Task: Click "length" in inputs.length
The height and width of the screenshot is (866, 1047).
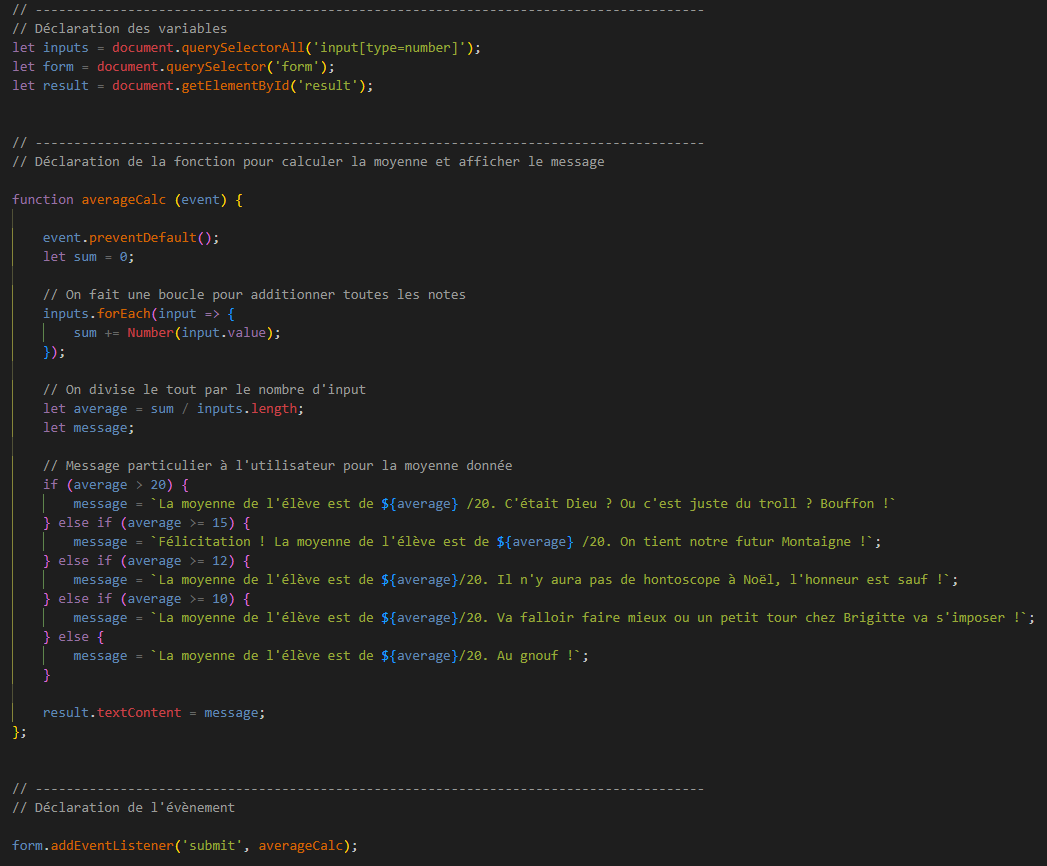Action: (x=274, y=409)
